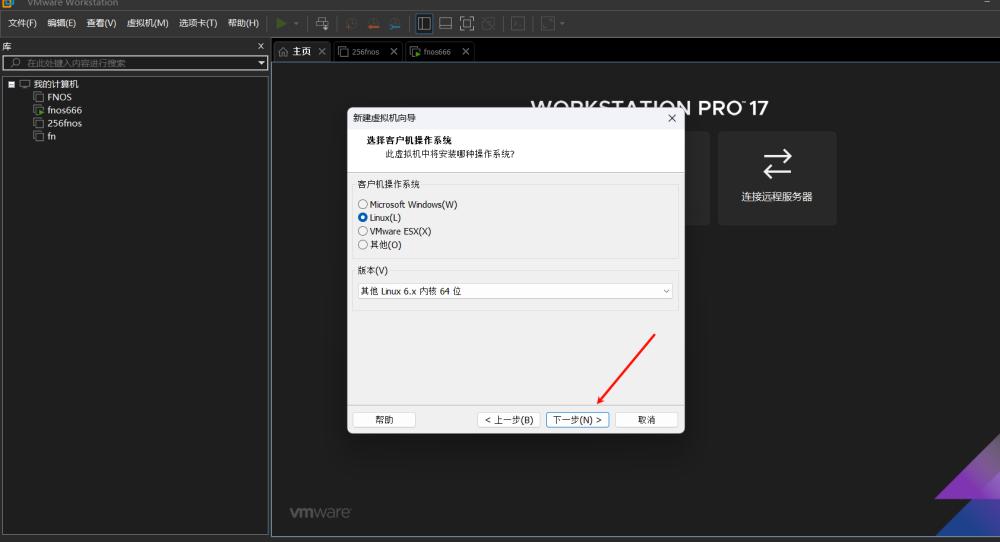This screenshot has width=1000, height=542.
Task: Click the thumbnail bar view icon
Action: click(446, 24)
